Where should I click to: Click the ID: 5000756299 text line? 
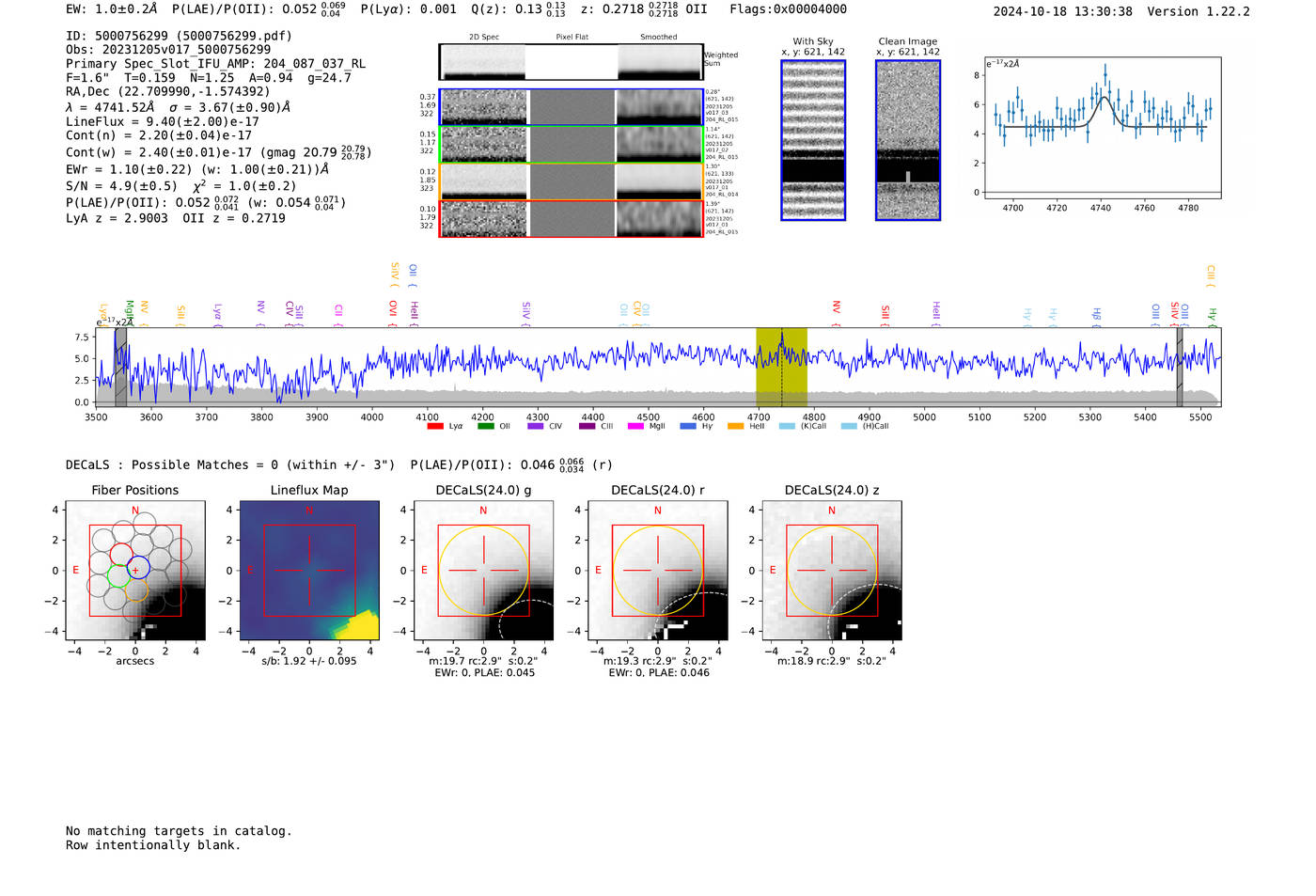(x=179, y=36)
